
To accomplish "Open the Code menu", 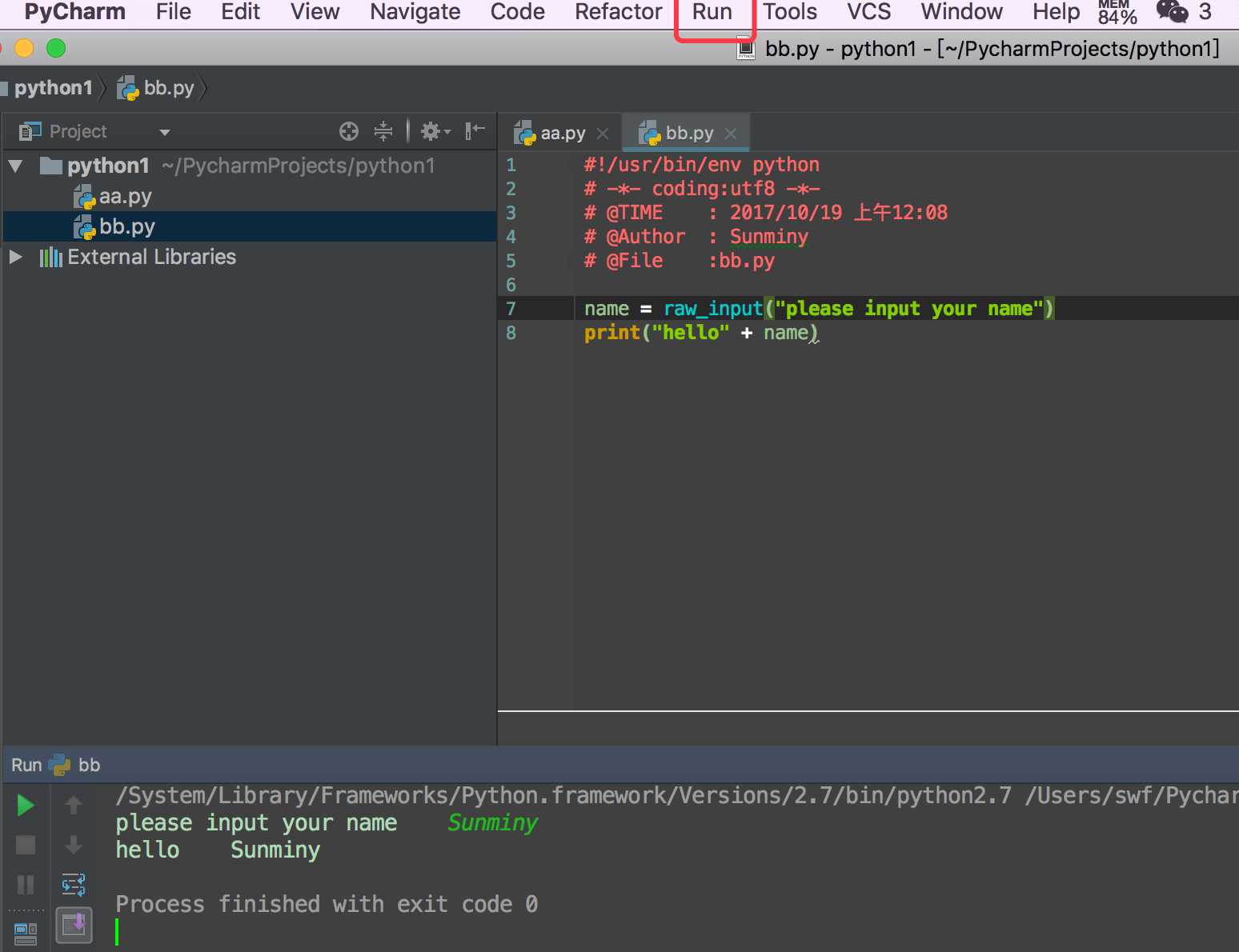I will pyautogui.click(x=517, y=12).
